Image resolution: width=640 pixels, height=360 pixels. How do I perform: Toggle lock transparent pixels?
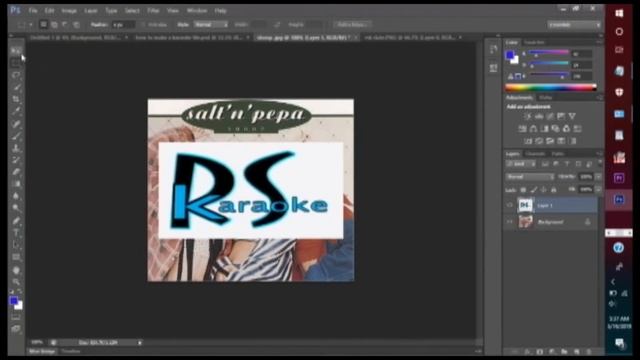click(523, 190)
